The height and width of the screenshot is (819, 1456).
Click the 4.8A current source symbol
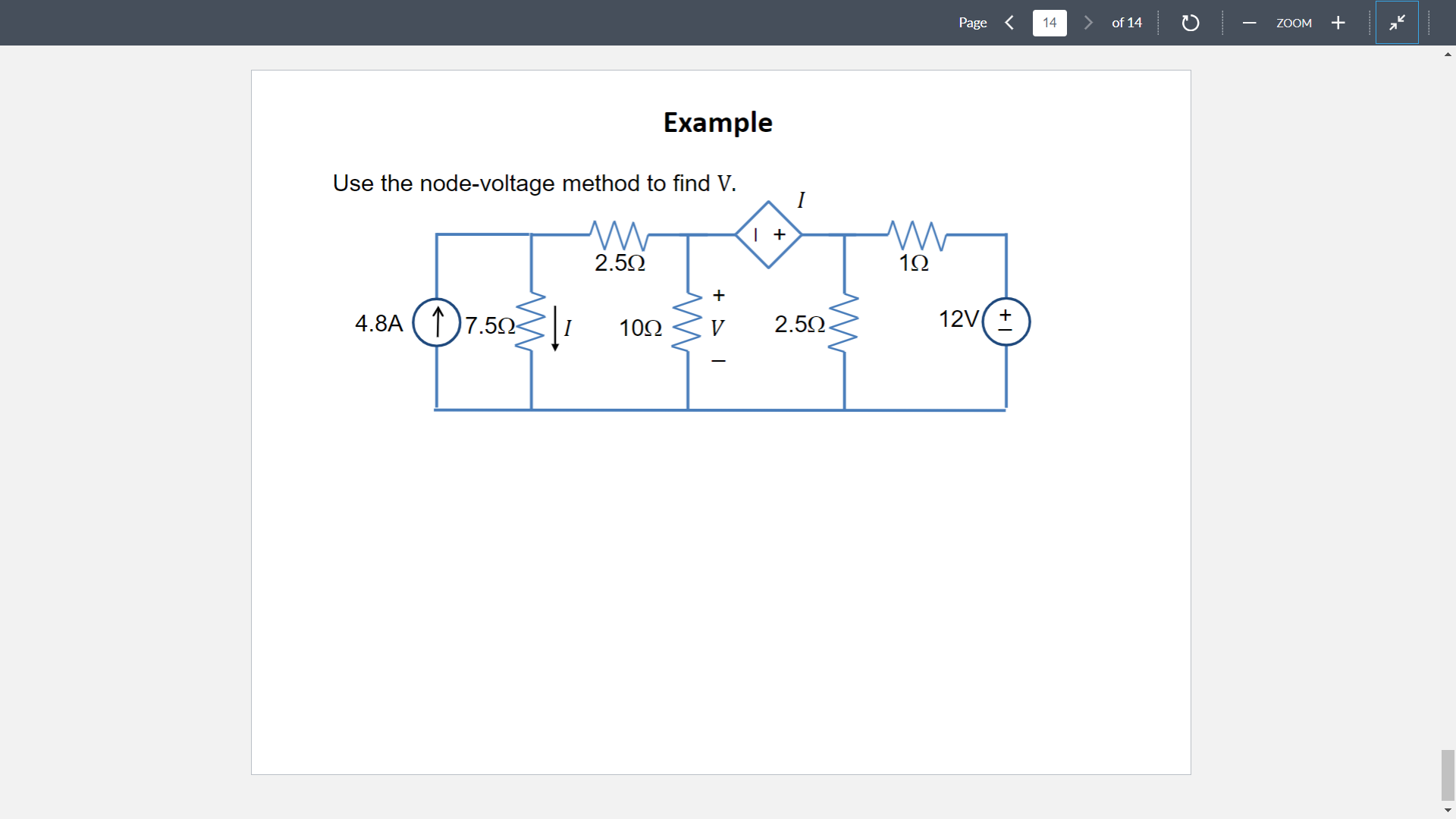click(x=437, y=322)
